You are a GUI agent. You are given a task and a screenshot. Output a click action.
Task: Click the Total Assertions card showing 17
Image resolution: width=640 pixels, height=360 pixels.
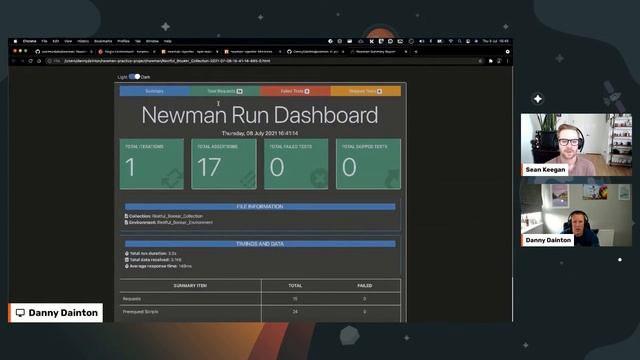(x=224, y=164)
